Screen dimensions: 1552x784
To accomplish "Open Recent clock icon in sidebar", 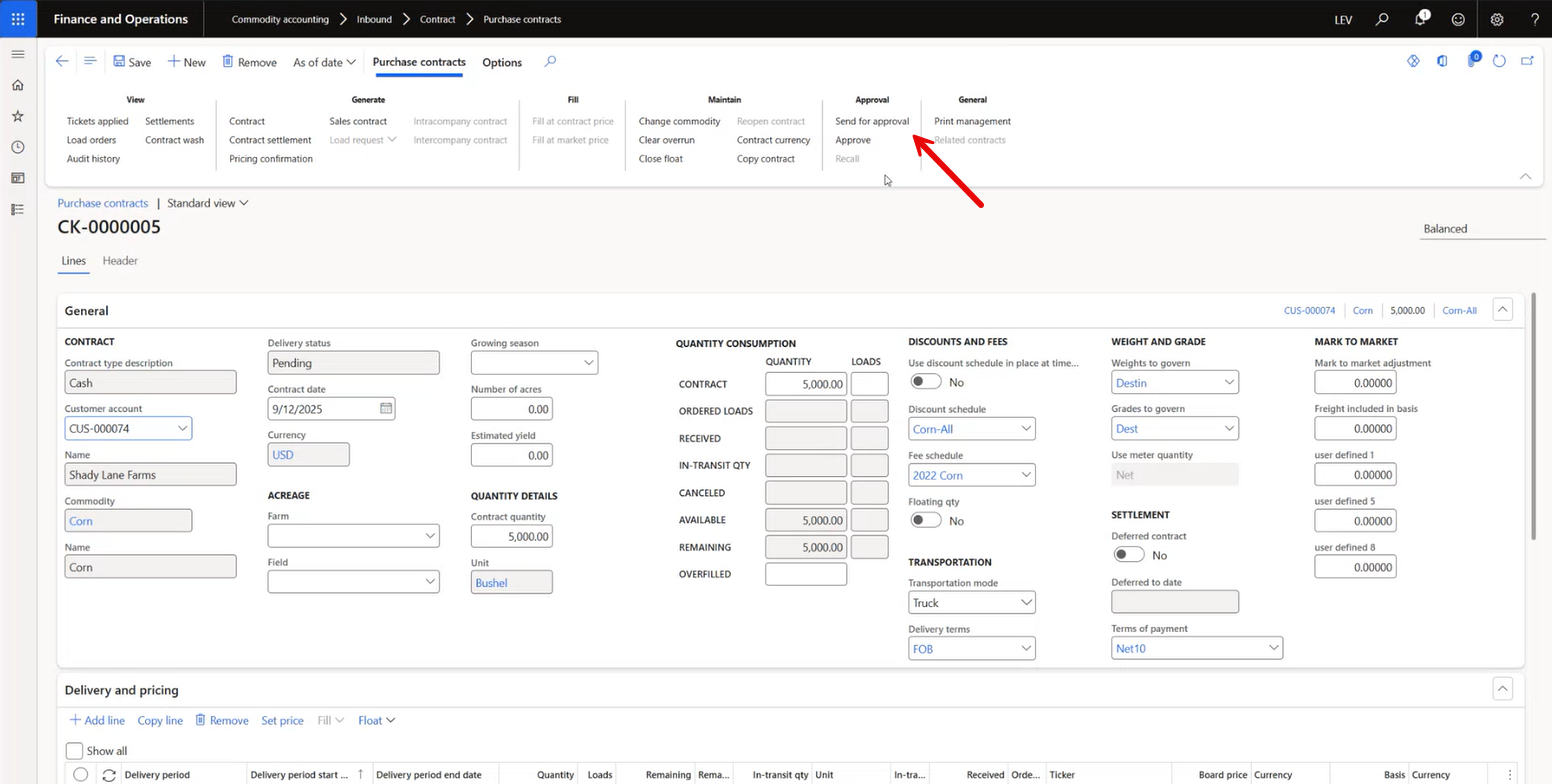I will [18, 147].
